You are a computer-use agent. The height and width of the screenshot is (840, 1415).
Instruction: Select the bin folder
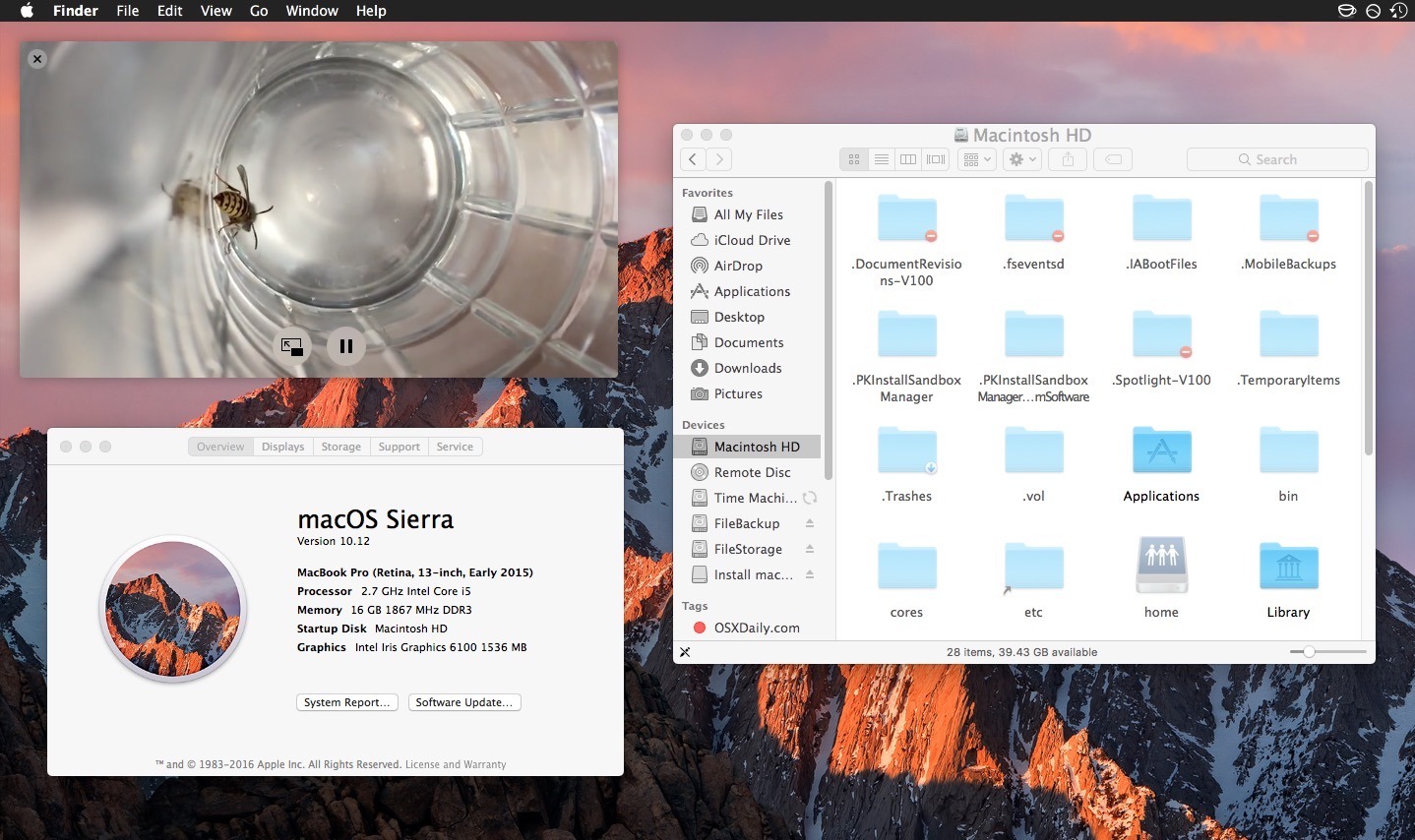click(x=1288, y=450)
